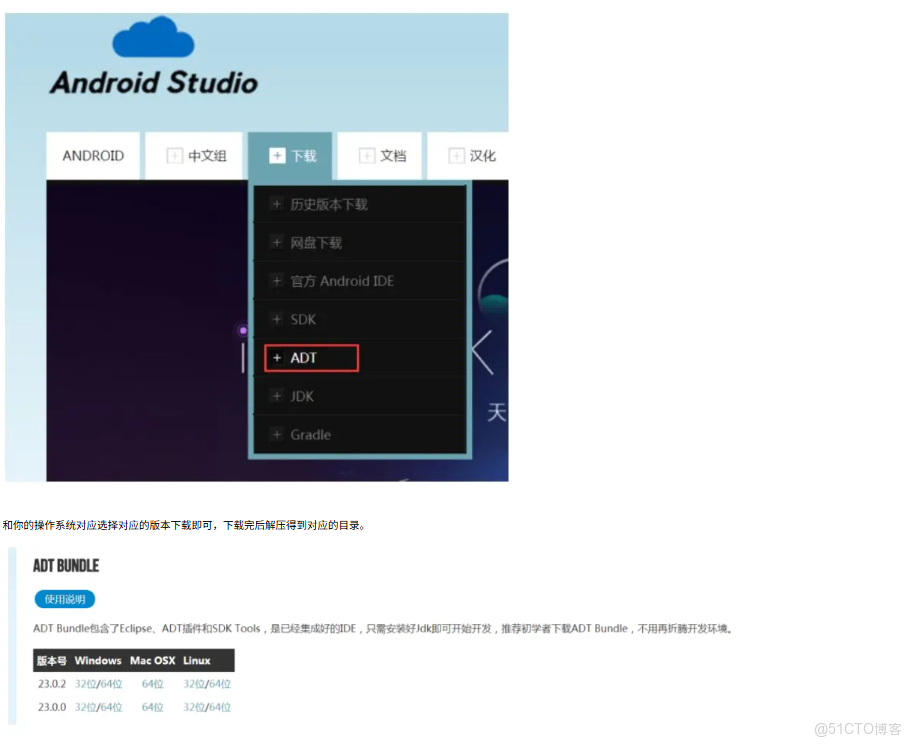Click the plus icon beside JDK
This screenshot has width=912, height=746.
point(277,396)
